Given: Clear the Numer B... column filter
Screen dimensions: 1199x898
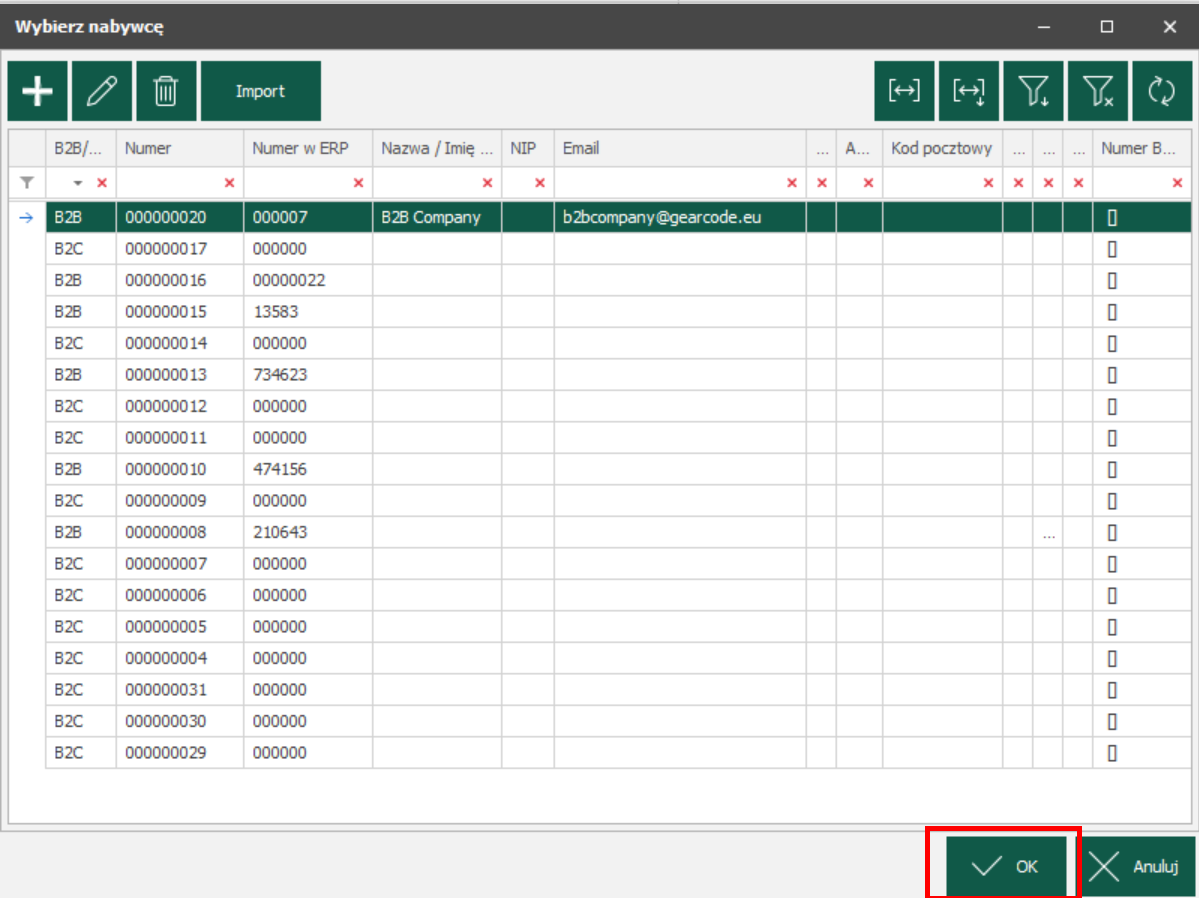Looking at the screenshot, I should [1178, 183].
